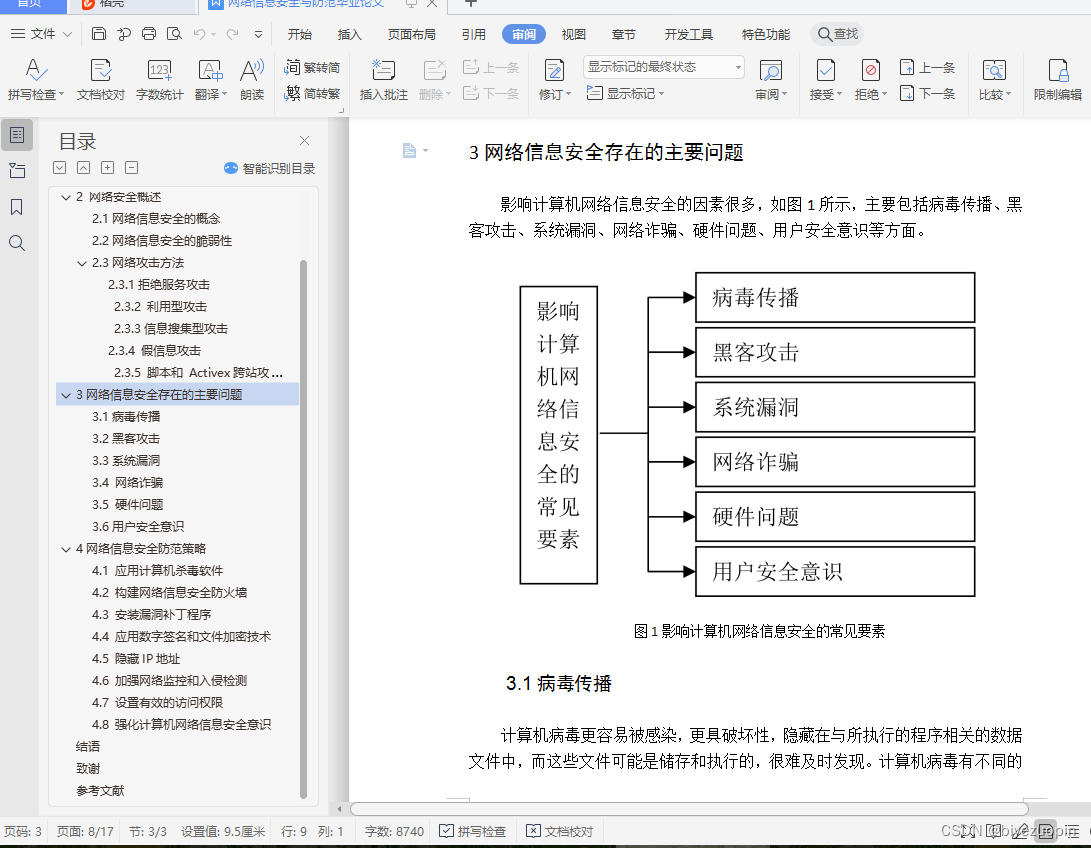Start the read aloud (朗读) feature

pos(251,78)
